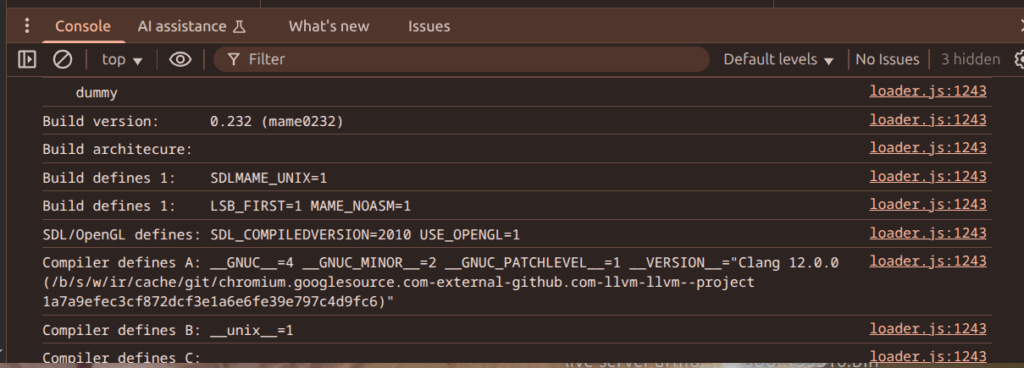This screenshot has width=1024, height=368.
Task: Open the top context dropdown
Action: pos(122,59)
